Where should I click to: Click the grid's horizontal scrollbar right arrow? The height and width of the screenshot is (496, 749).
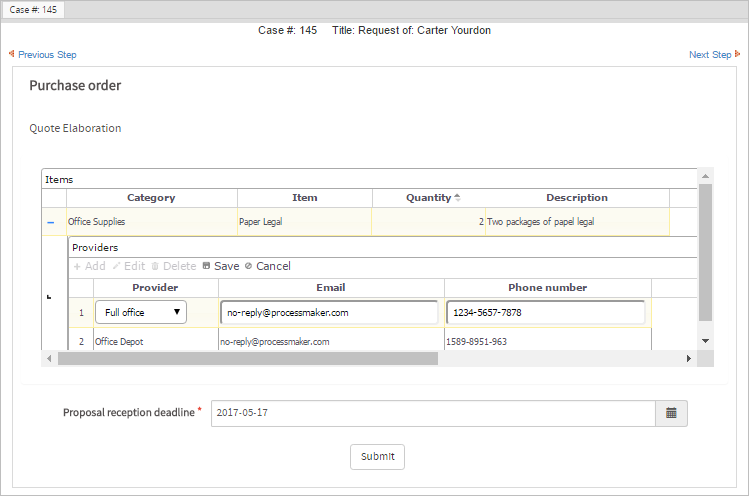[688, 358]
